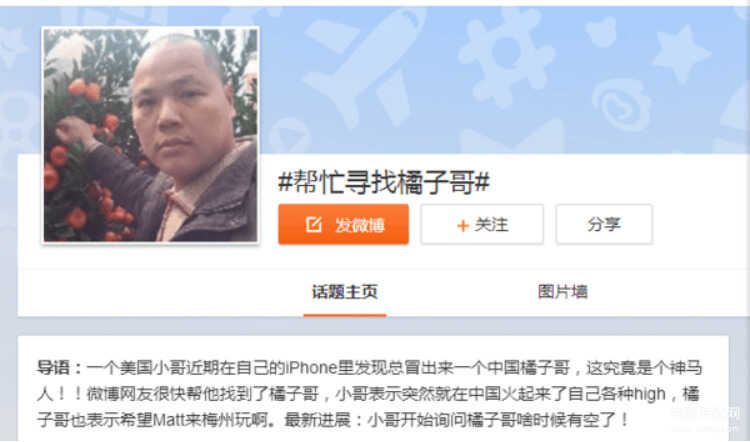Click the compose pencil icon in 发微博
The image size is (750, 442).
tap(314, 224)
